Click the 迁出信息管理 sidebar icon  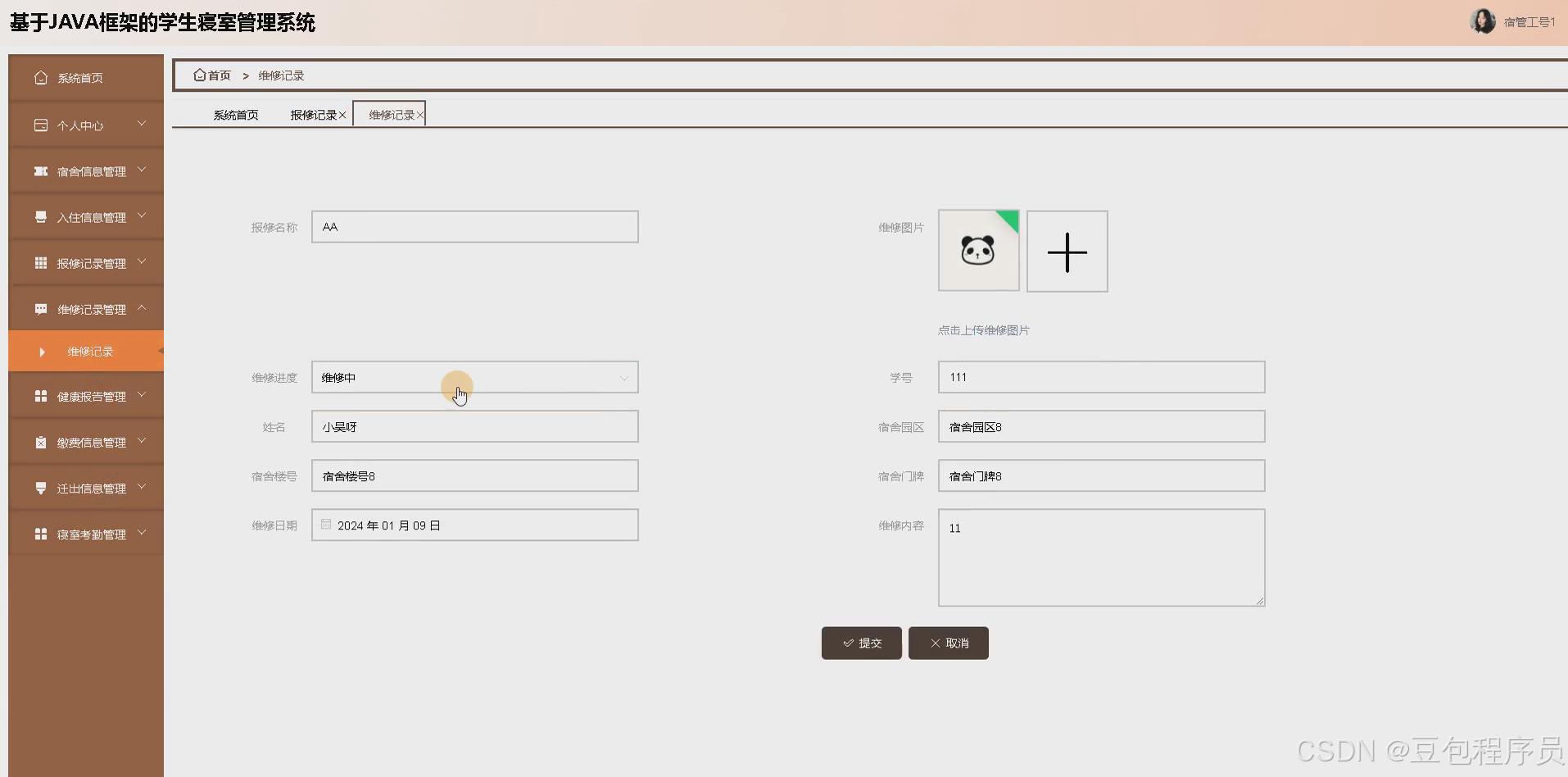coord(41,488)
